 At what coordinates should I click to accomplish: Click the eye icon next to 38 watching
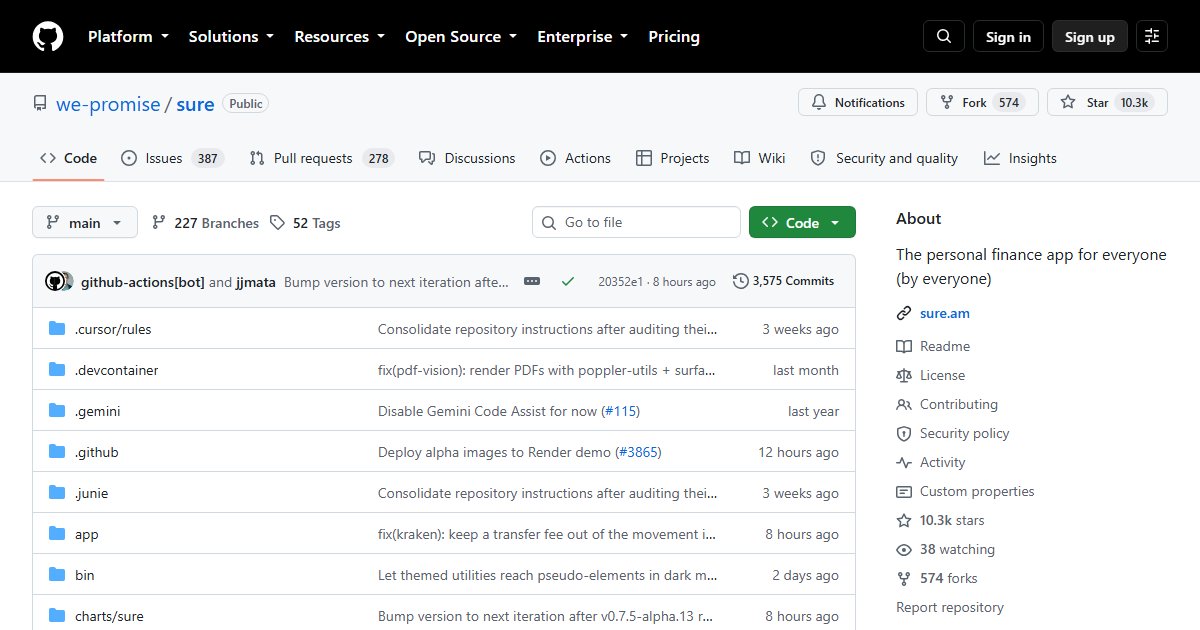[904, 549]
